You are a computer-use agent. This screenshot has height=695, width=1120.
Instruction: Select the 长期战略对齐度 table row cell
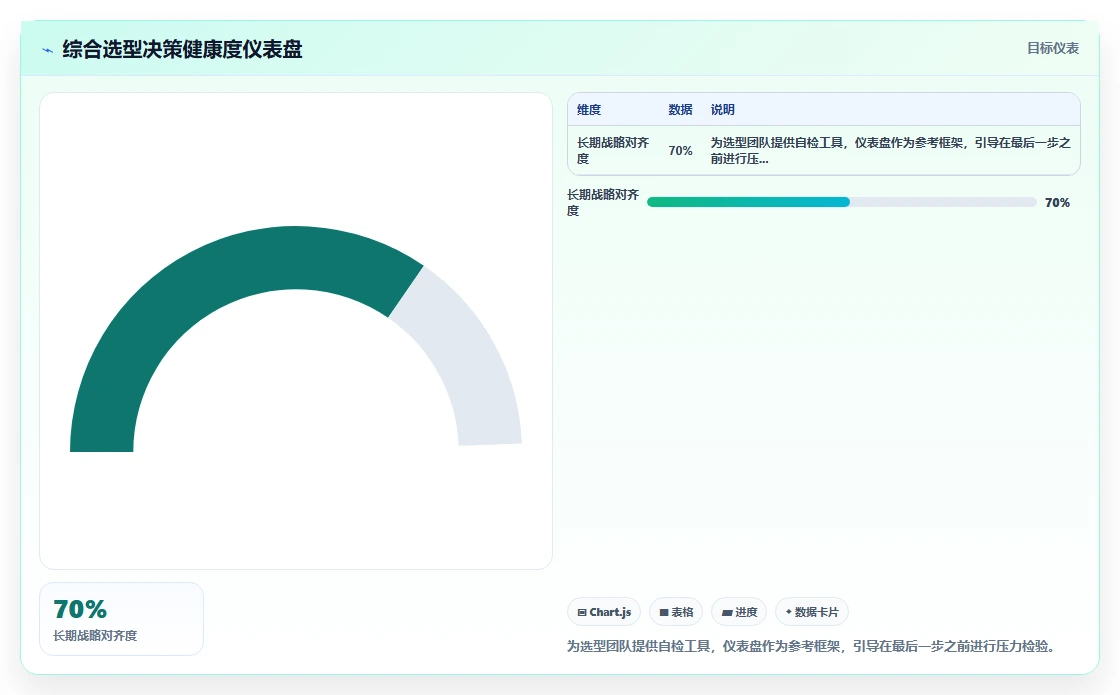[614, 150]
